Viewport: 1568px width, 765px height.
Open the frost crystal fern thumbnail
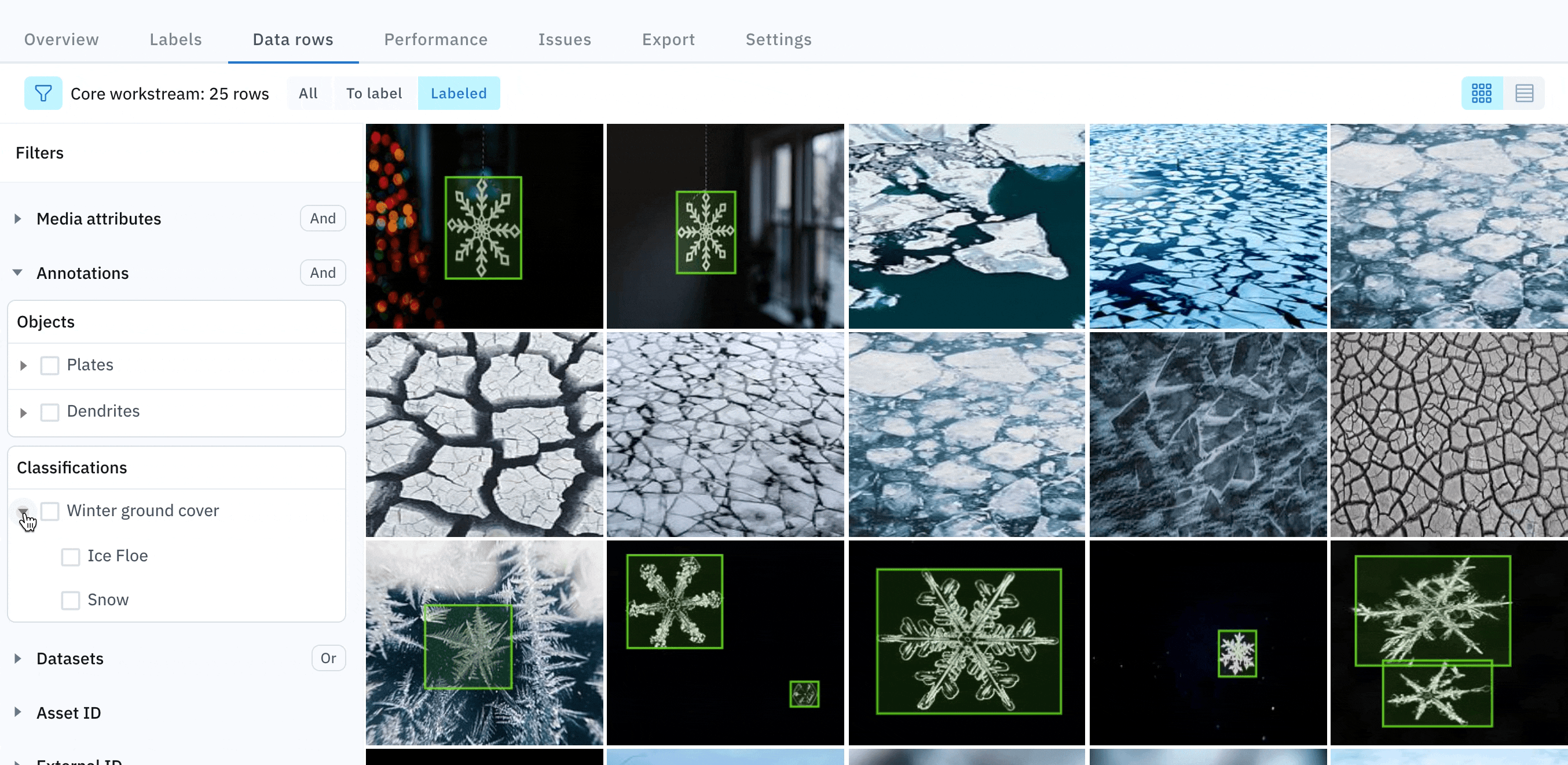coord(485,643)
